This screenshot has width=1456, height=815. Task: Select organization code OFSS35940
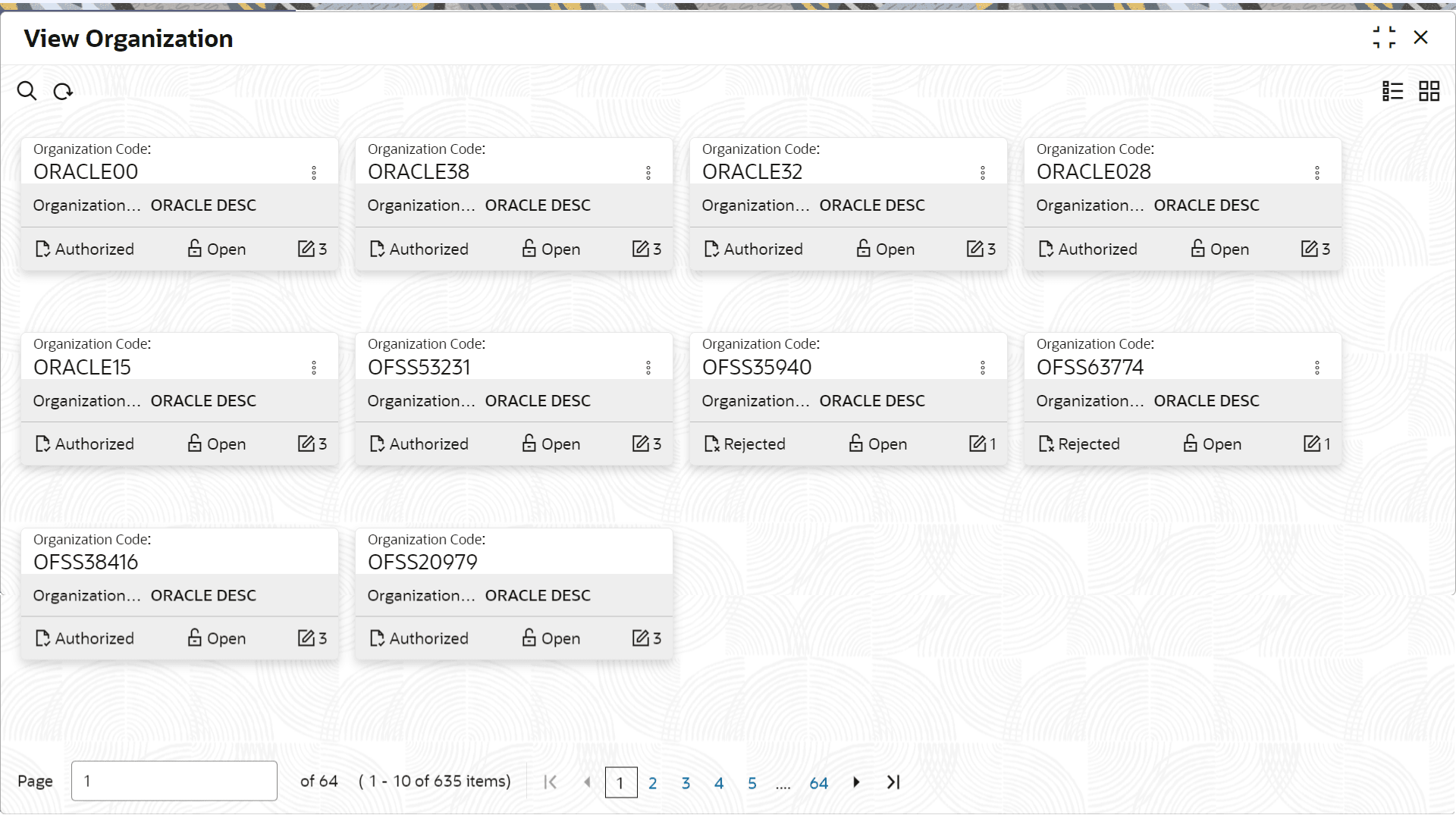(757, 367)
